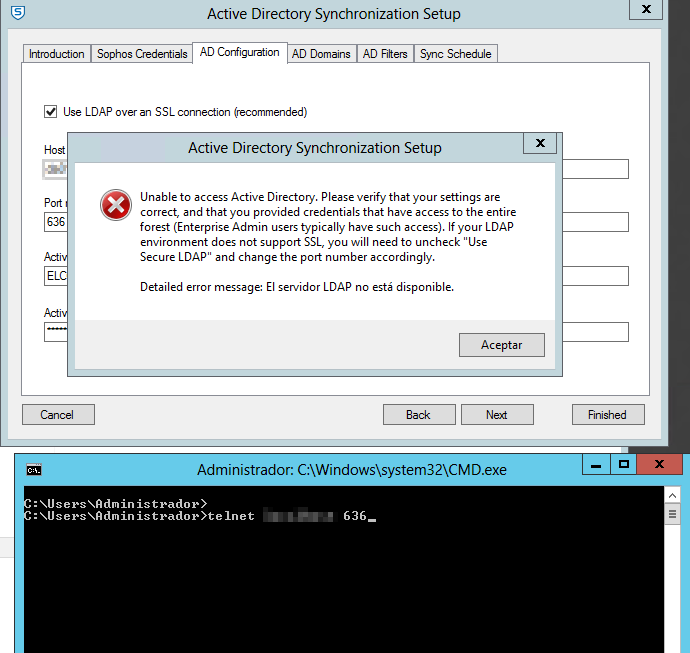Go to AD Domains tab
Screen dimensions: 690x653
tap(321, 54)
